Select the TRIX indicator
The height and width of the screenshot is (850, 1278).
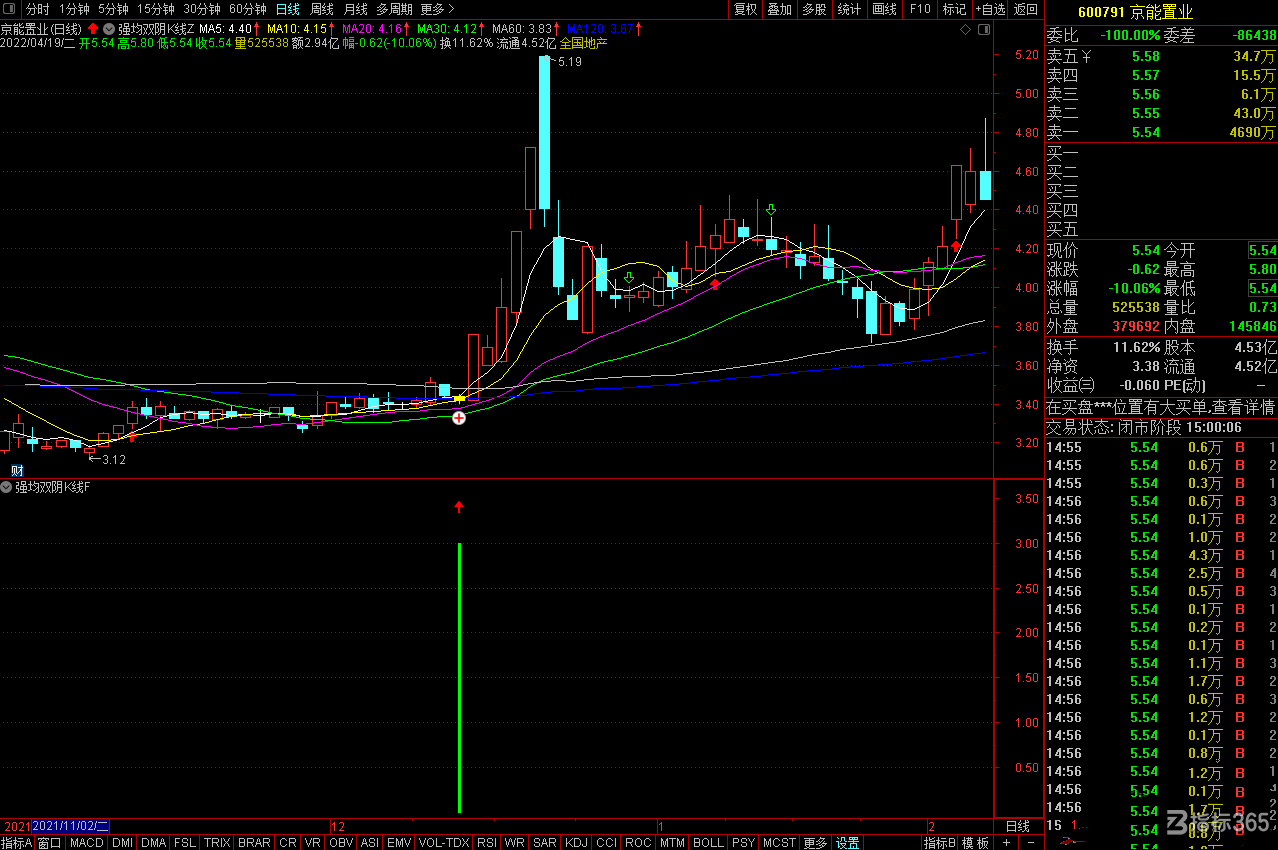[x=217, y=842]
